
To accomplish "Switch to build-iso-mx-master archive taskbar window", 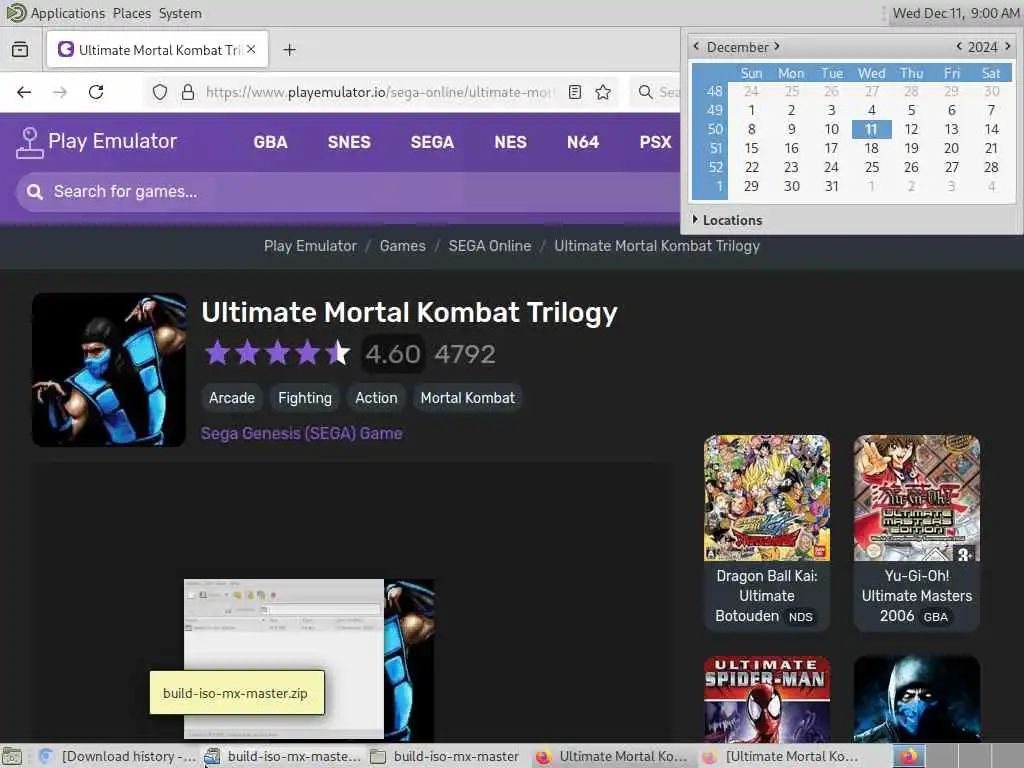I will pyautogui.click(x=282, y=756).
